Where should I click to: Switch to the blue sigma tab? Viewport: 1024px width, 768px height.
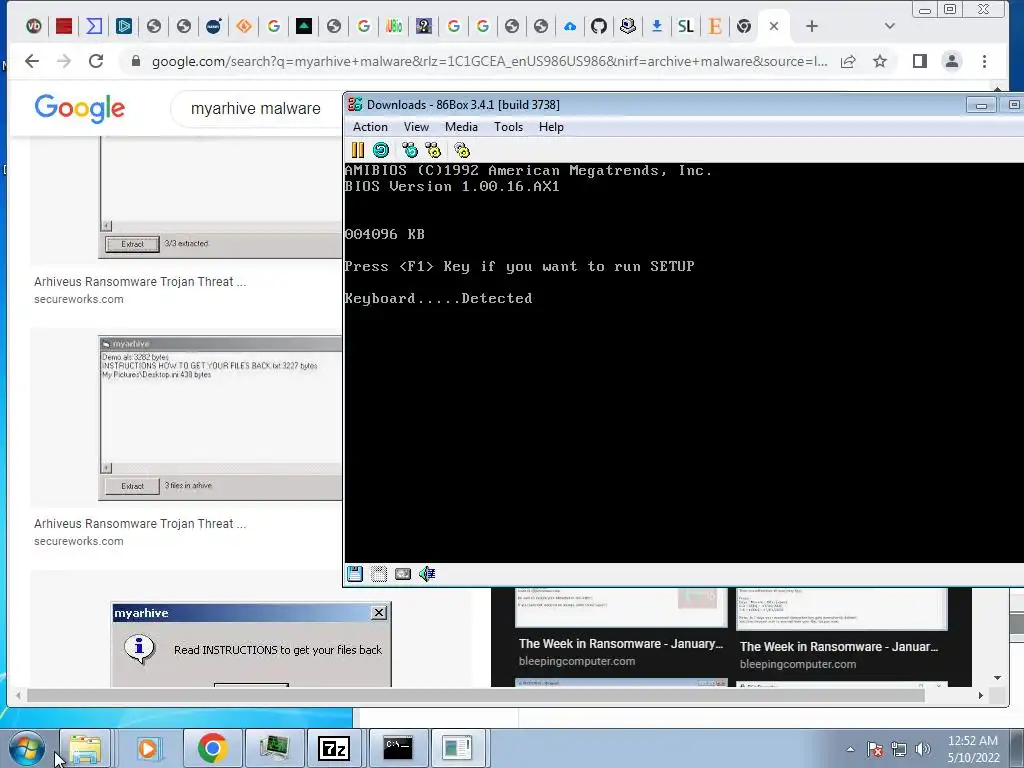(94, 26)
